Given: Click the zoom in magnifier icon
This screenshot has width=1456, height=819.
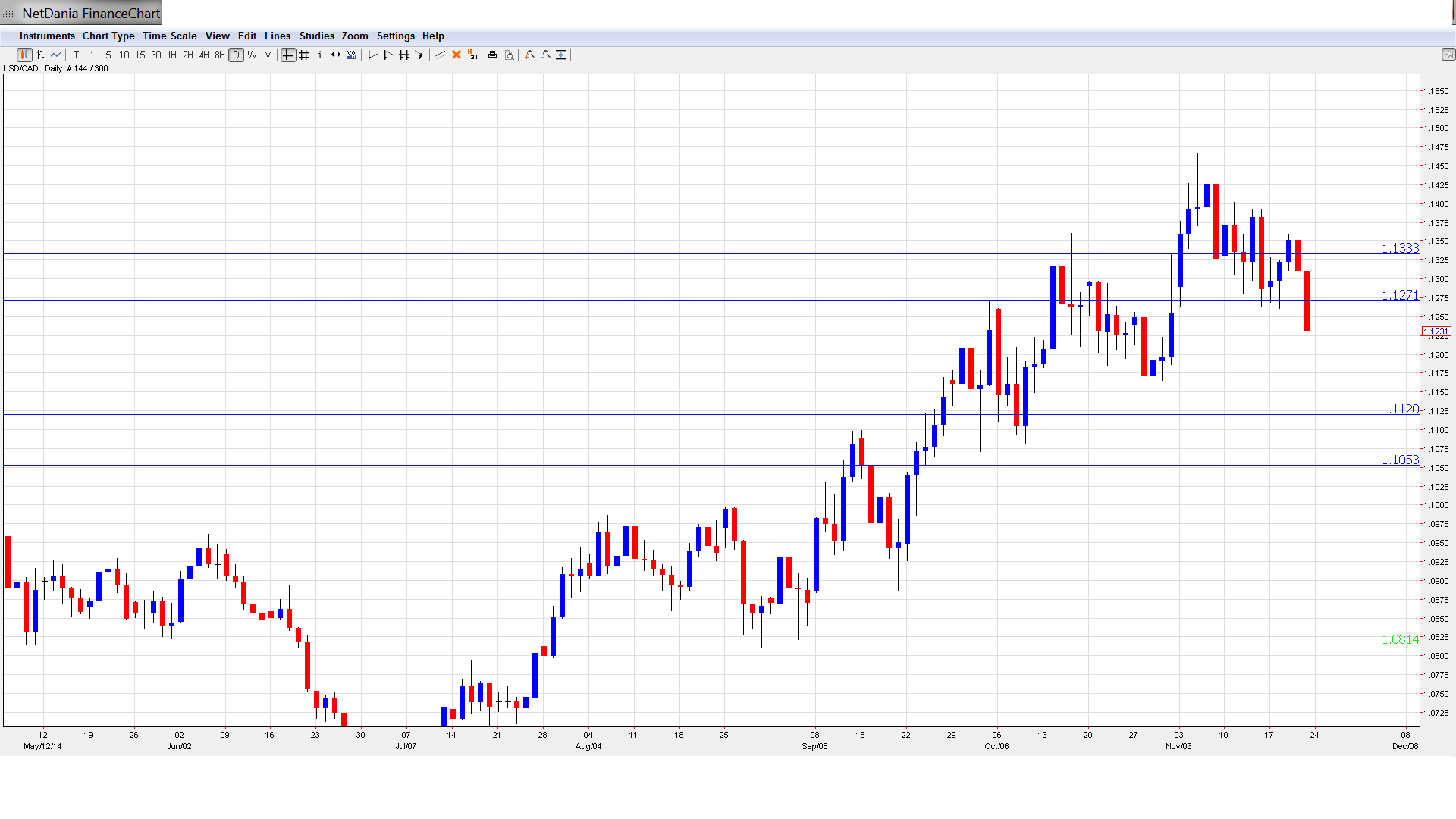Looking at the screenshot, I should (x=530, y=55).
